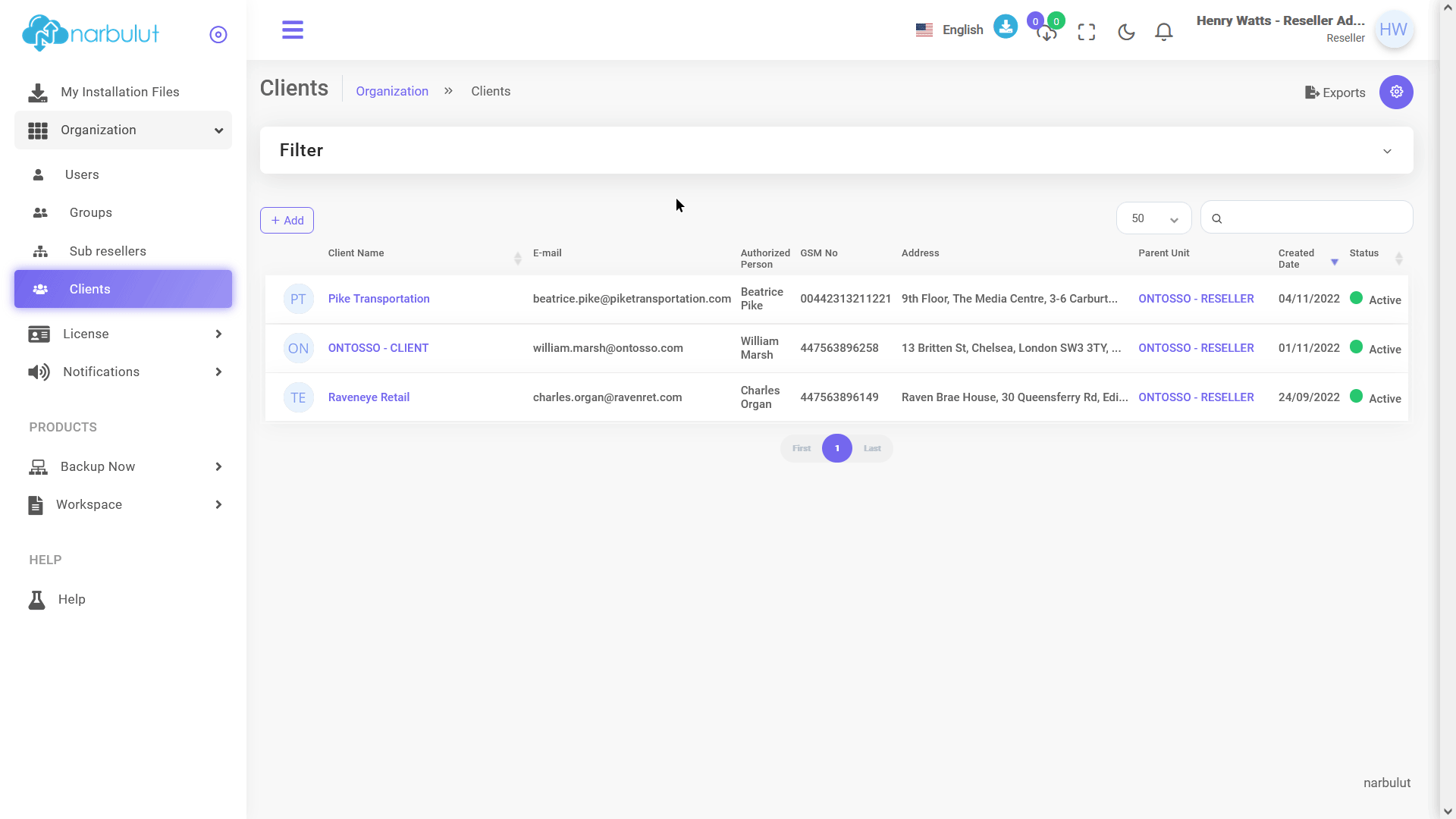Viewport: 1456px width, 819px height.
Task: Click into the table search field
Action: pyautogui.click(x=1306, y=218)
